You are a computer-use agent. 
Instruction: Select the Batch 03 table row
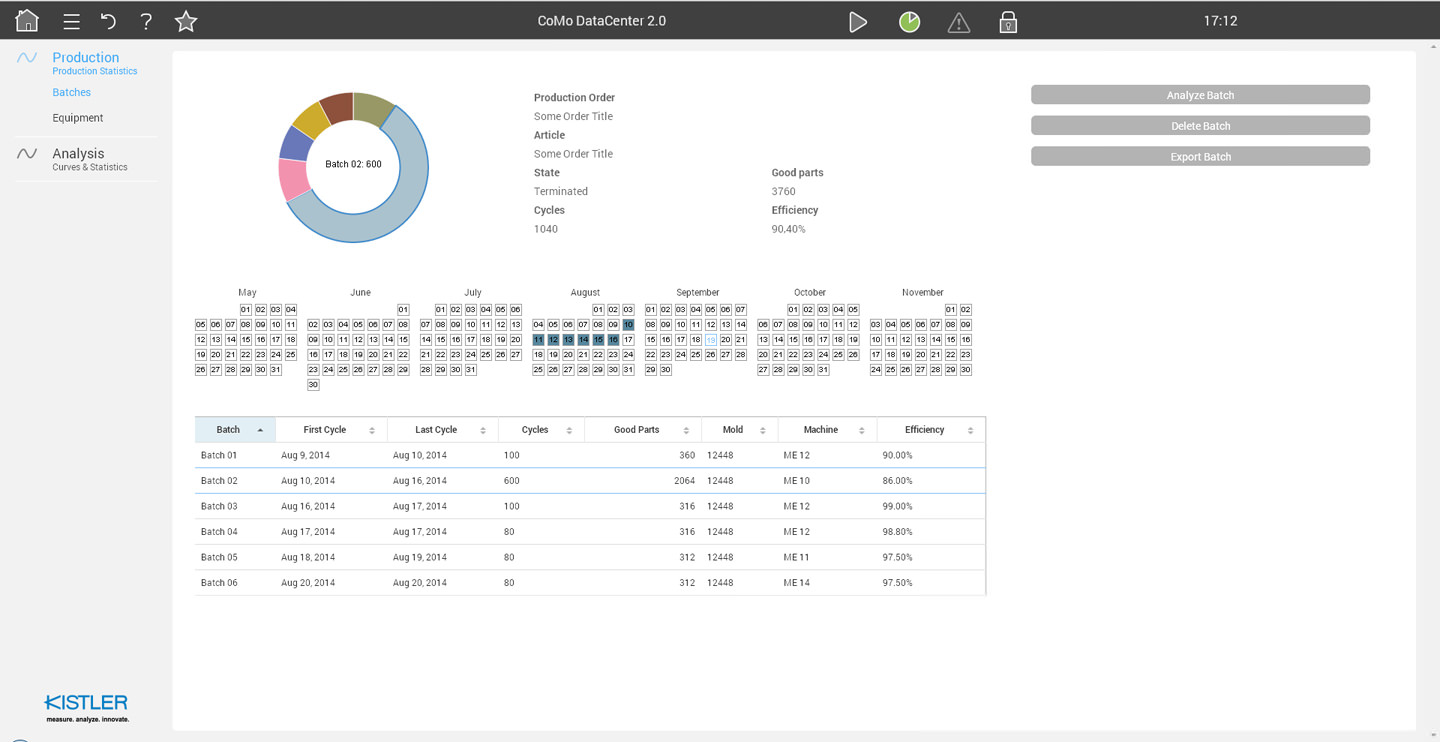pos(590,506)
